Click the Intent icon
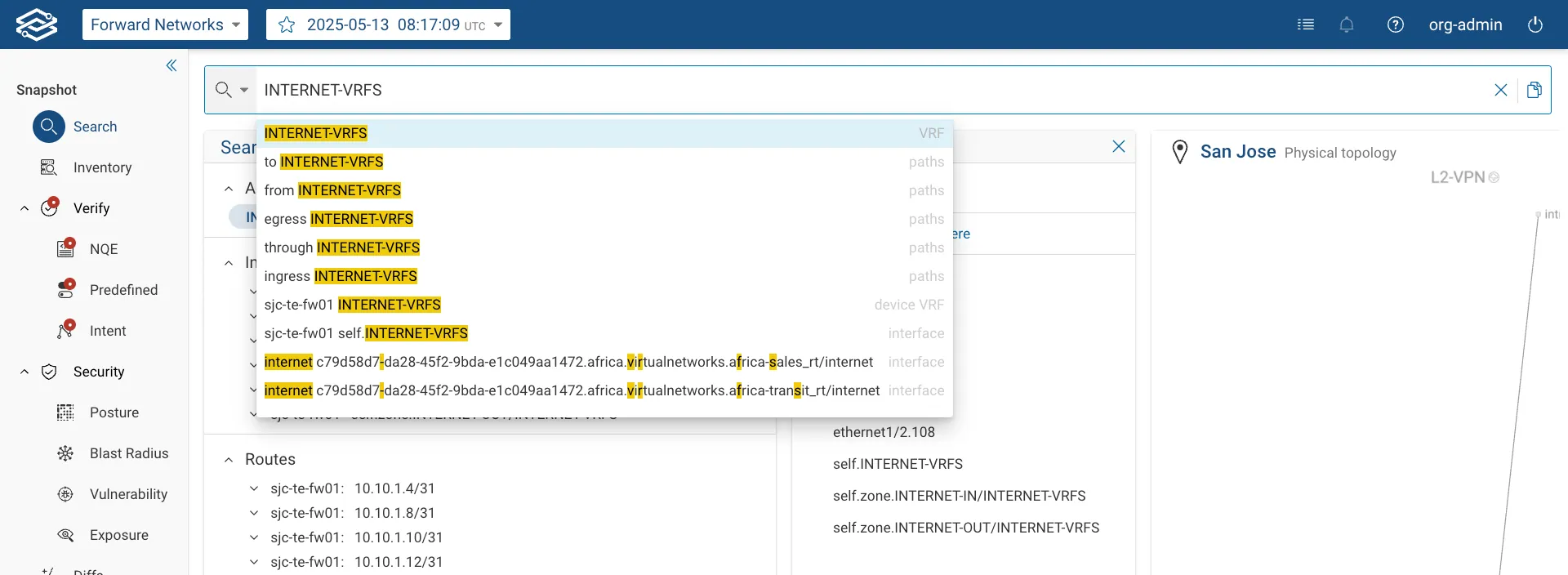The height and width of the screenshot is (575, 1568). [65, 330]
